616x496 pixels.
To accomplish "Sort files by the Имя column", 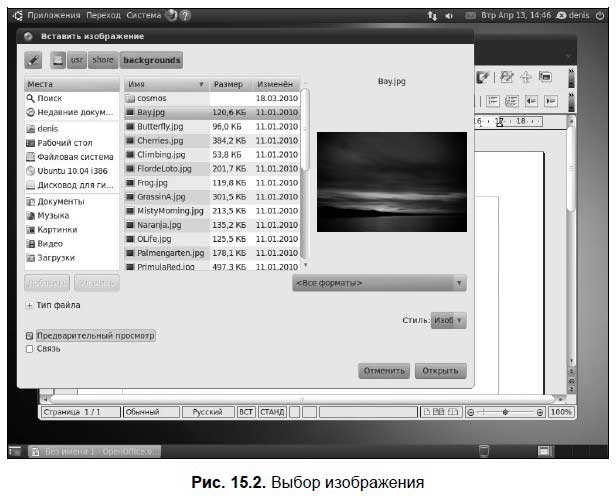I will (167, 84).
